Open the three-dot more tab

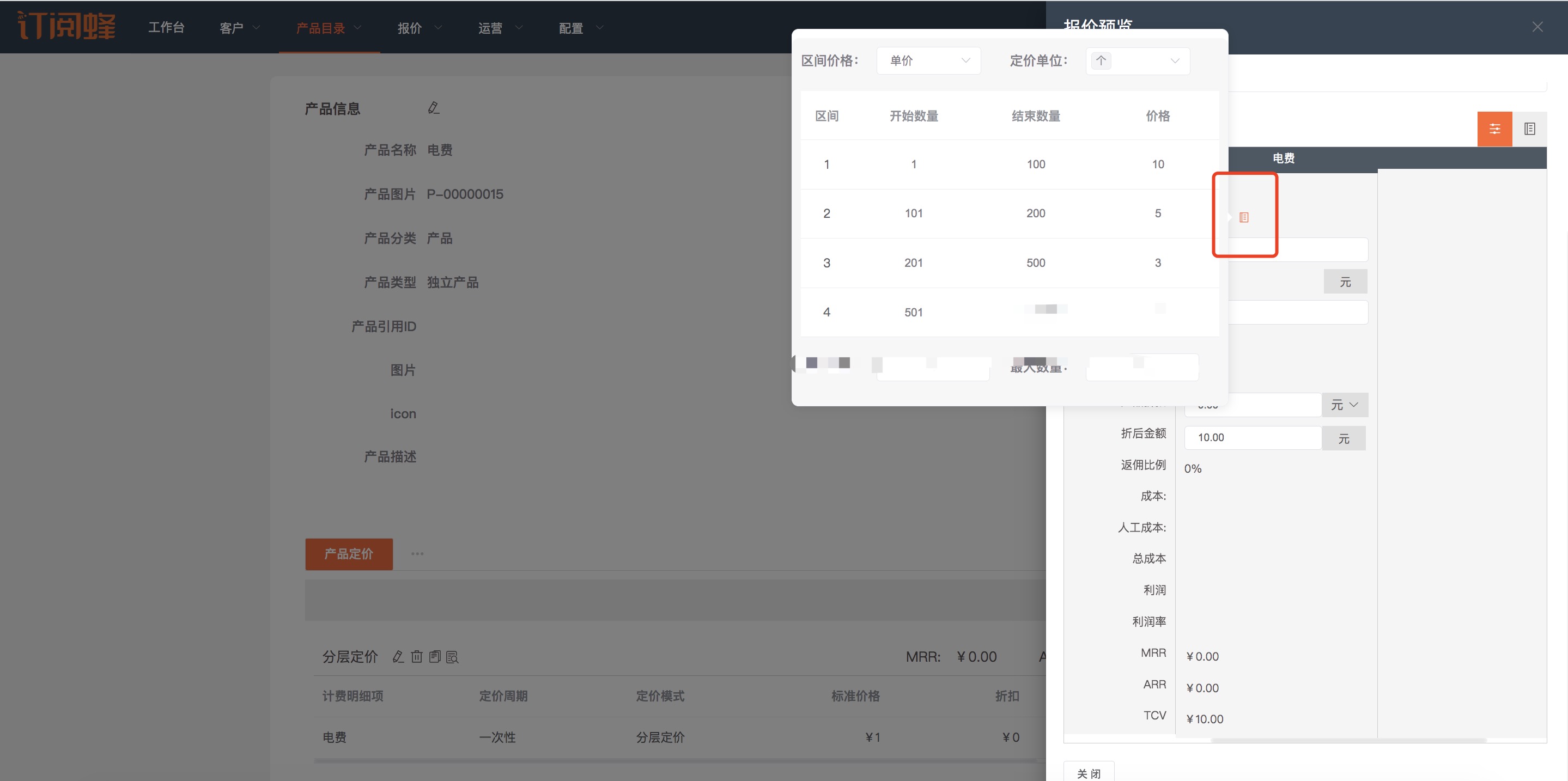point(417,554)
